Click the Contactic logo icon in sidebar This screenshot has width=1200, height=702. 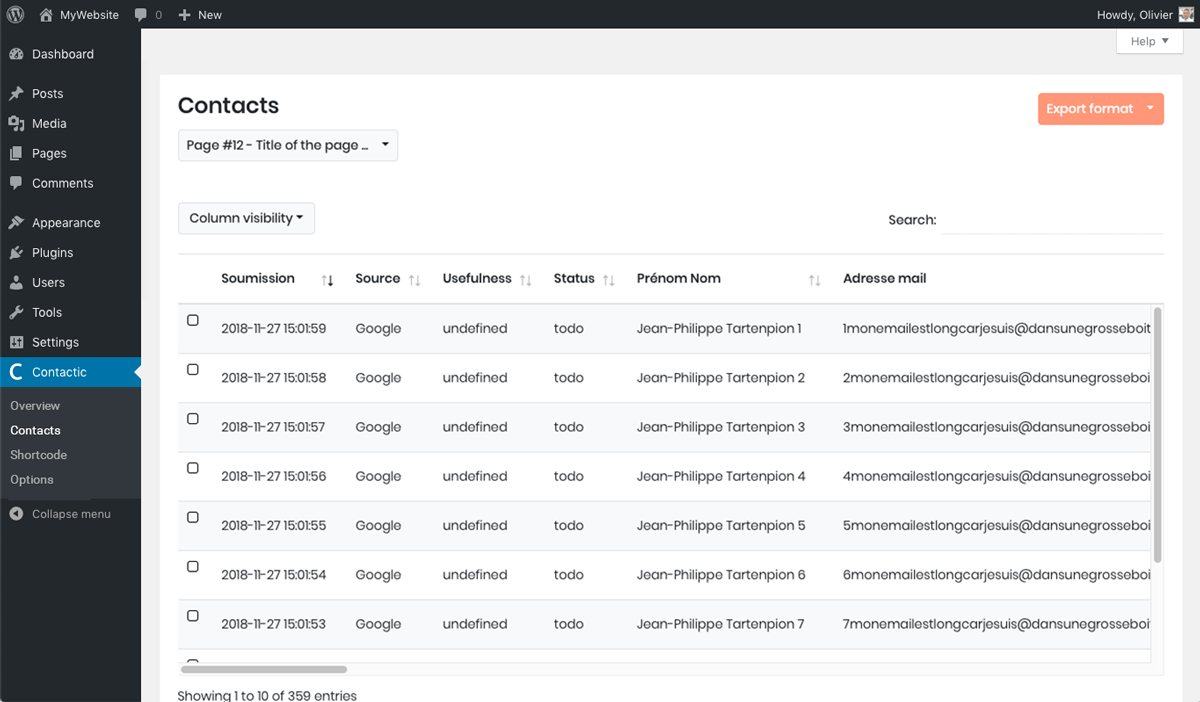[x=16, y=372]
